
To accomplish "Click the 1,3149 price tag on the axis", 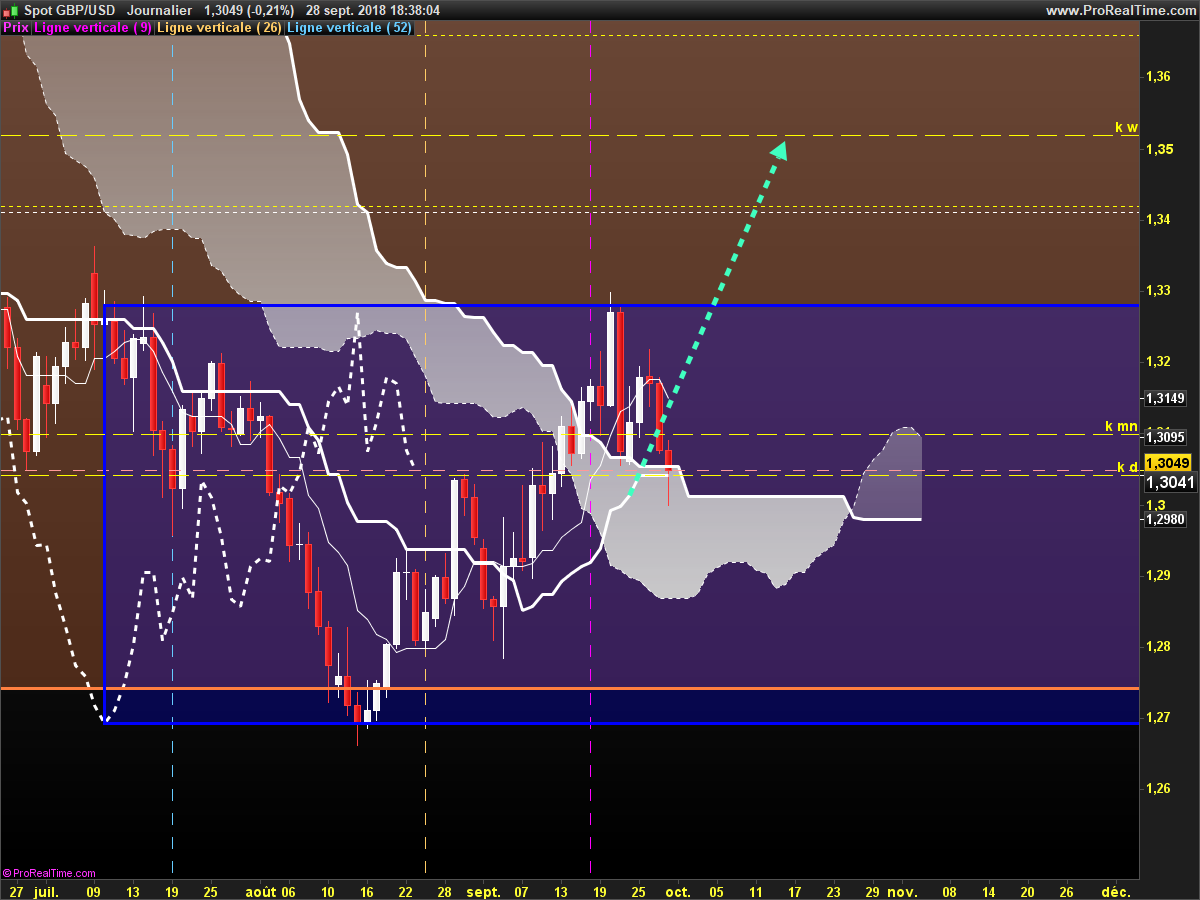I will point(1165,398).
